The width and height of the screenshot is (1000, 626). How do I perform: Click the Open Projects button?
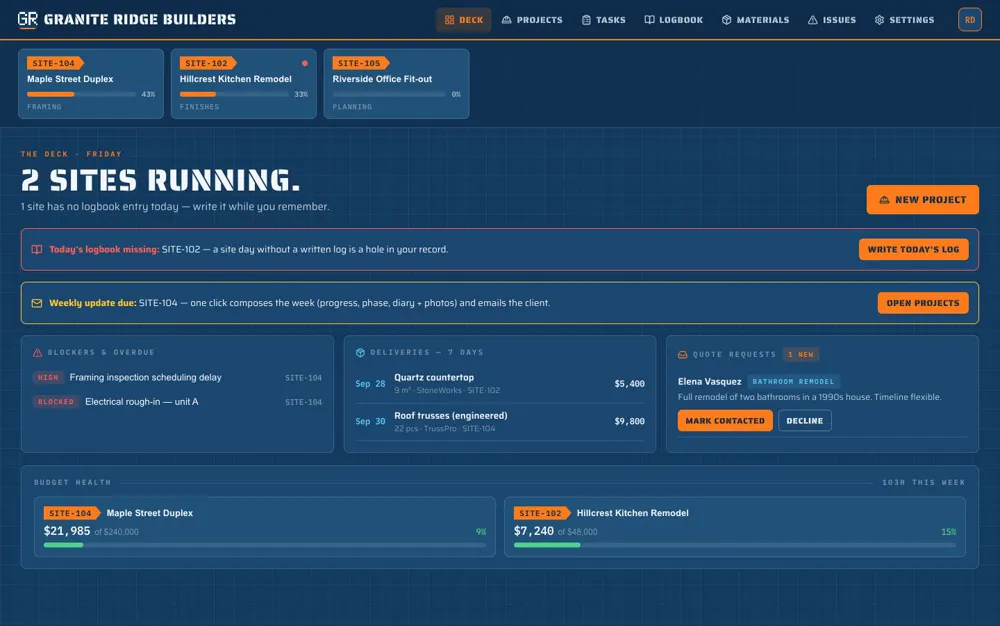(x=923, y=303)
